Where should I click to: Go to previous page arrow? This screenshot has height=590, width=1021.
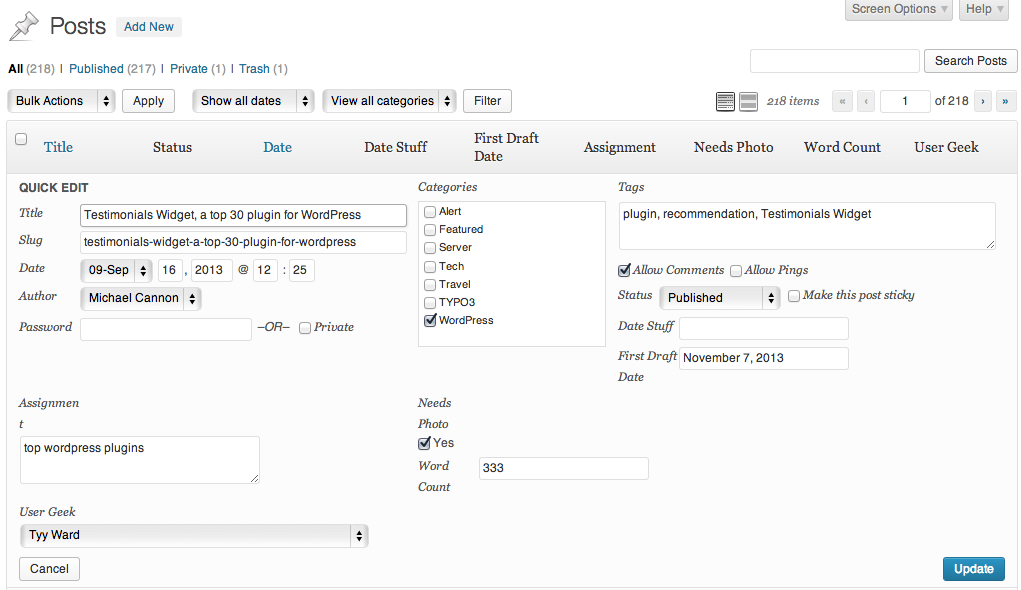(866, 101)
